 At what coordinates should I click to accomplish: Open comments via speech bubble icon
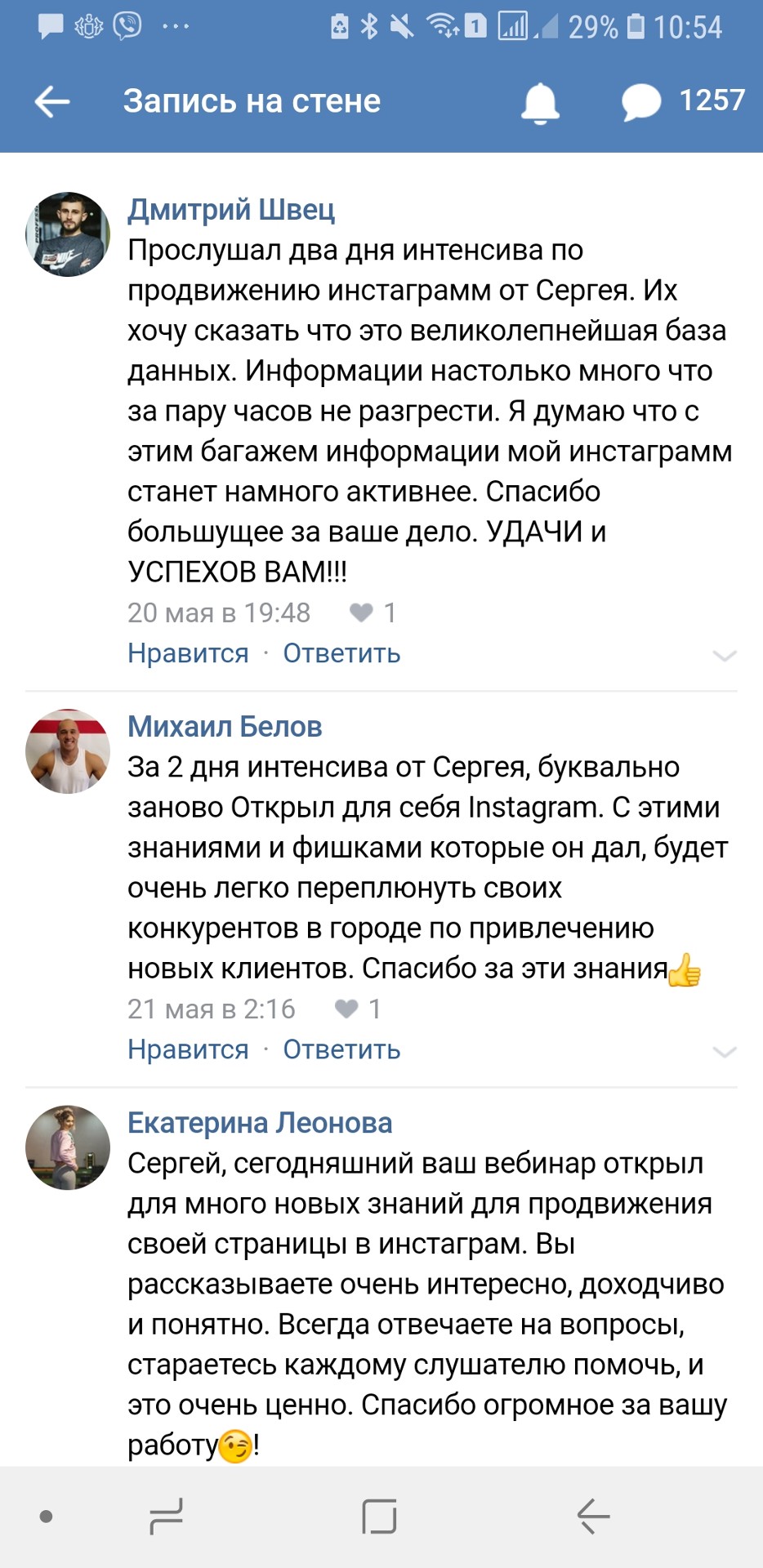click(x=641, y=103)
